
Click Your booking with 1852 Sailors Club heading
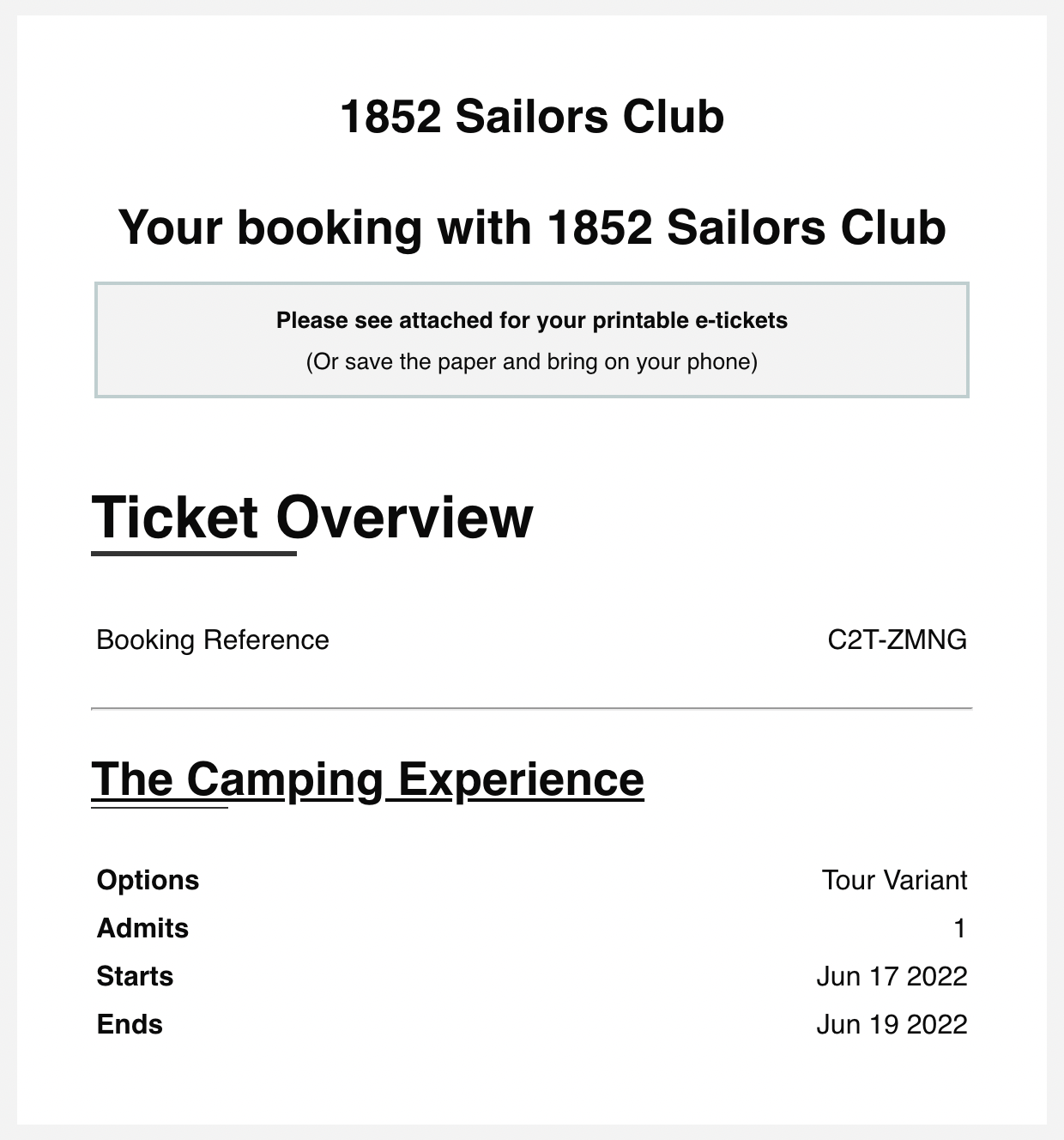532,227
